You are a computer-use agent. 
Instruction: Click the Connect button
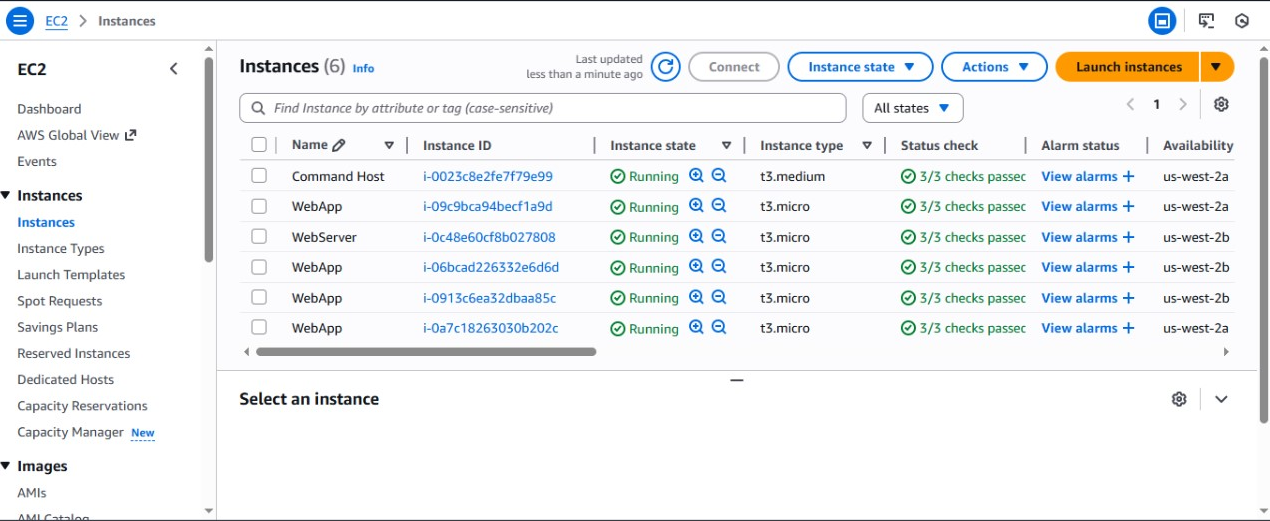coord(734,67)
